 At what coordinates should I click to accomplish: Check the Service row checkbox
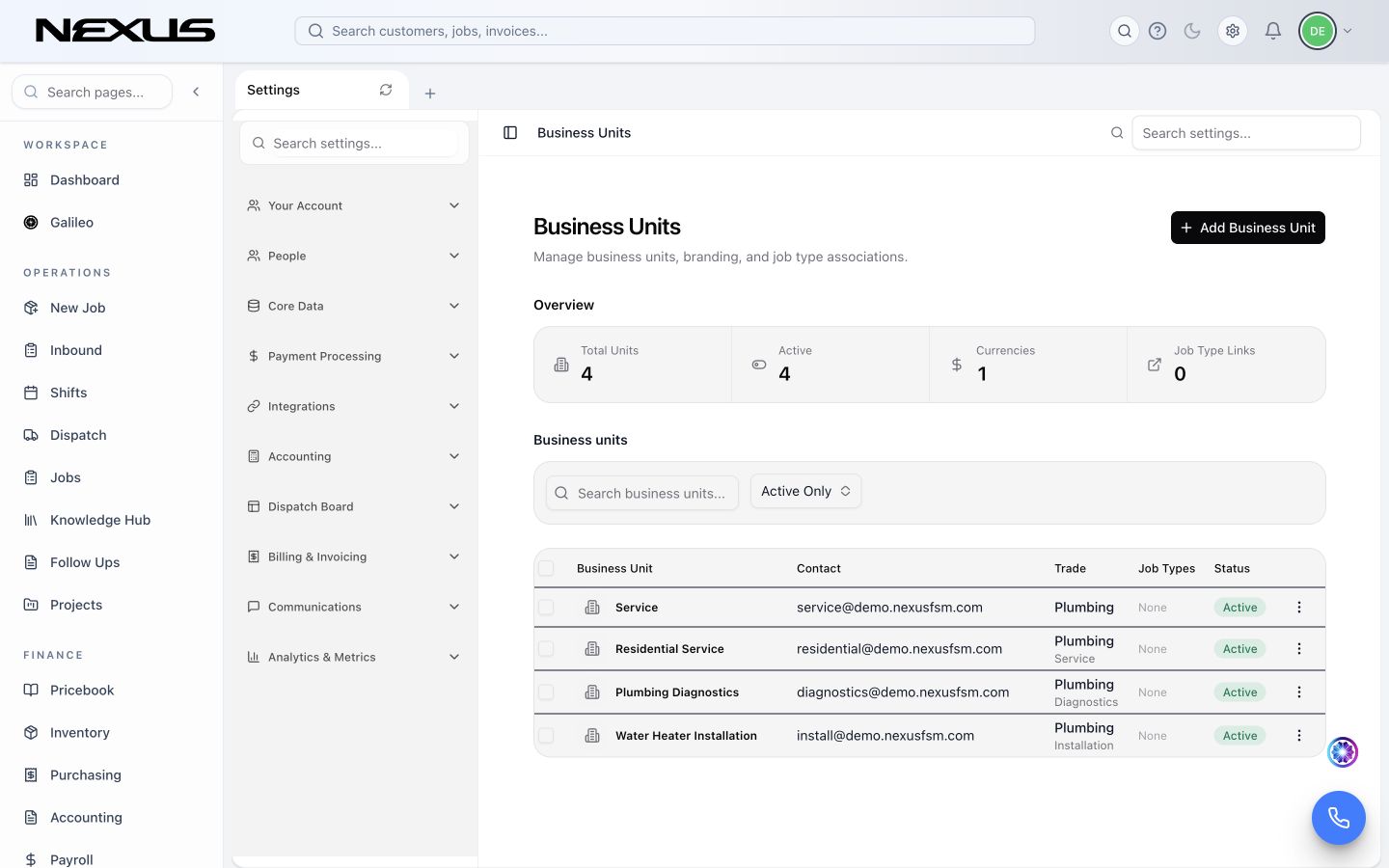point(546,608)
